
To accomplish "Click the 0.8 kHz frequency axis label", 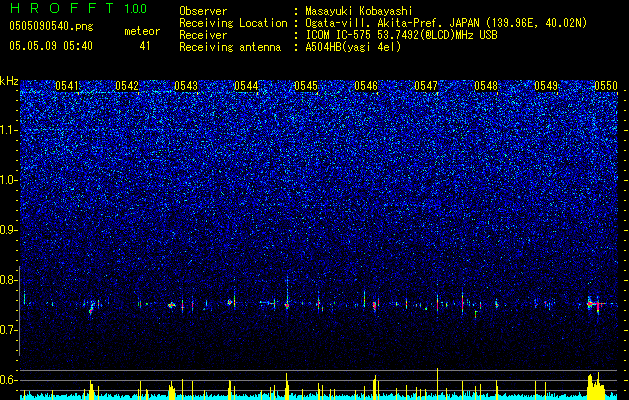I will point(9,280).
